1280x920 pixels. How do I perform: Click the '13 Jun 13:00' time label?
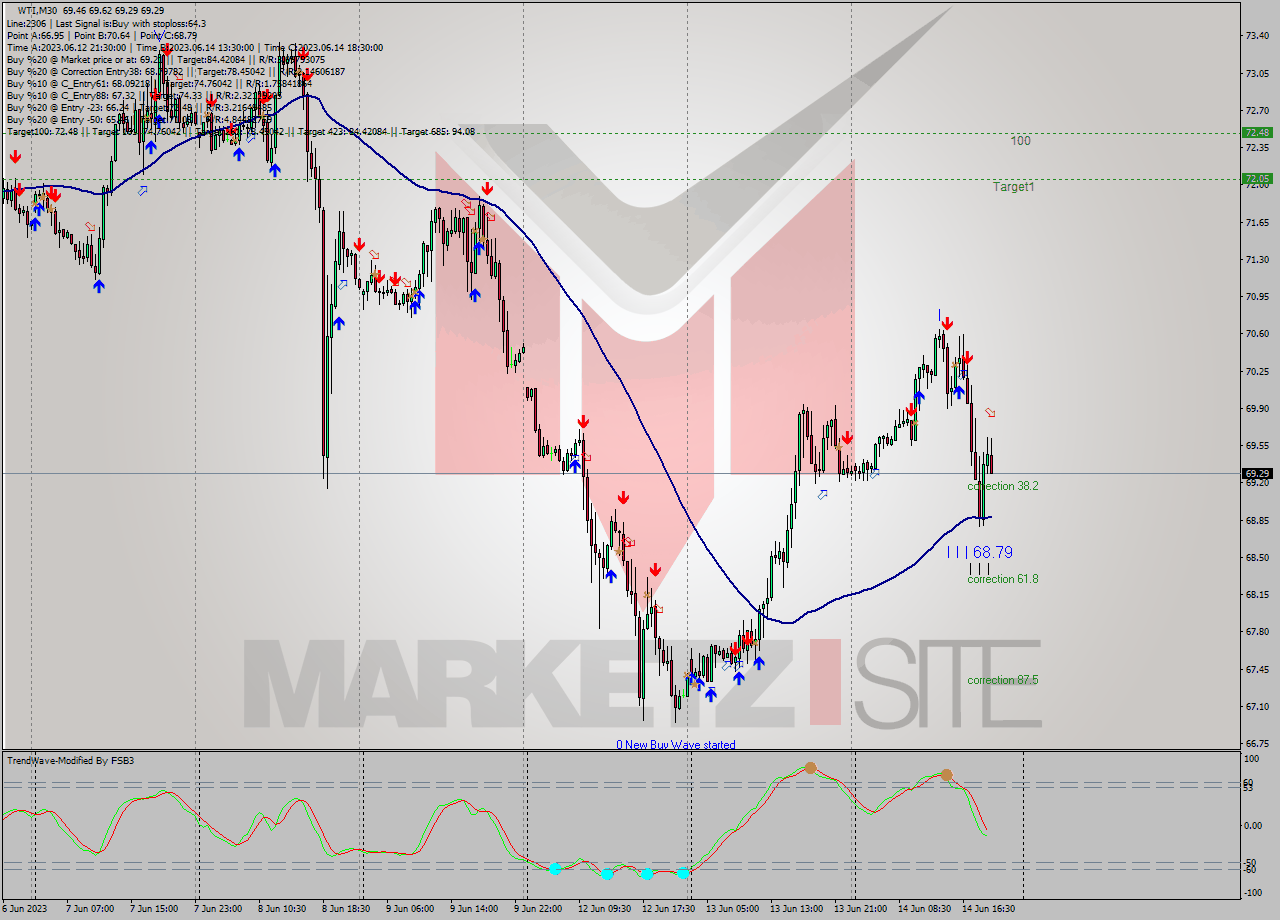[x=796, y=909]
